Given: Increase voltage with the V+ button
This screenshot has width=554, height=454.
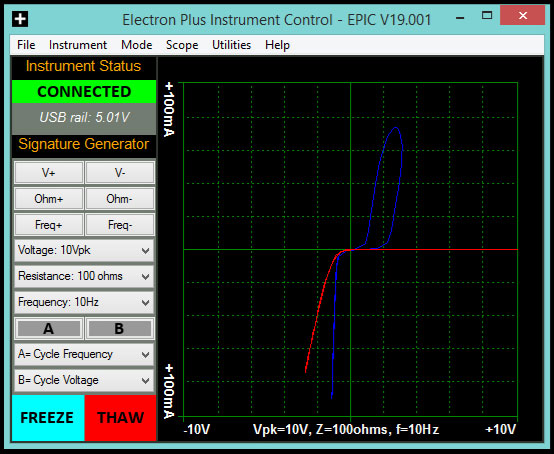Looking at the screenshot, I should pos(49,173).
